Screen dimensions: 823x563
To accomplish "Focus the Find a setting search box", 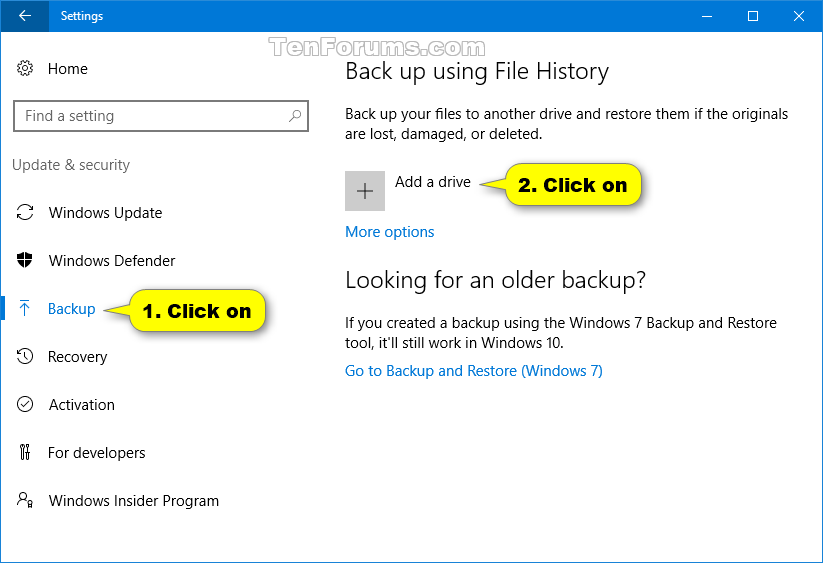I will (161, 115).
